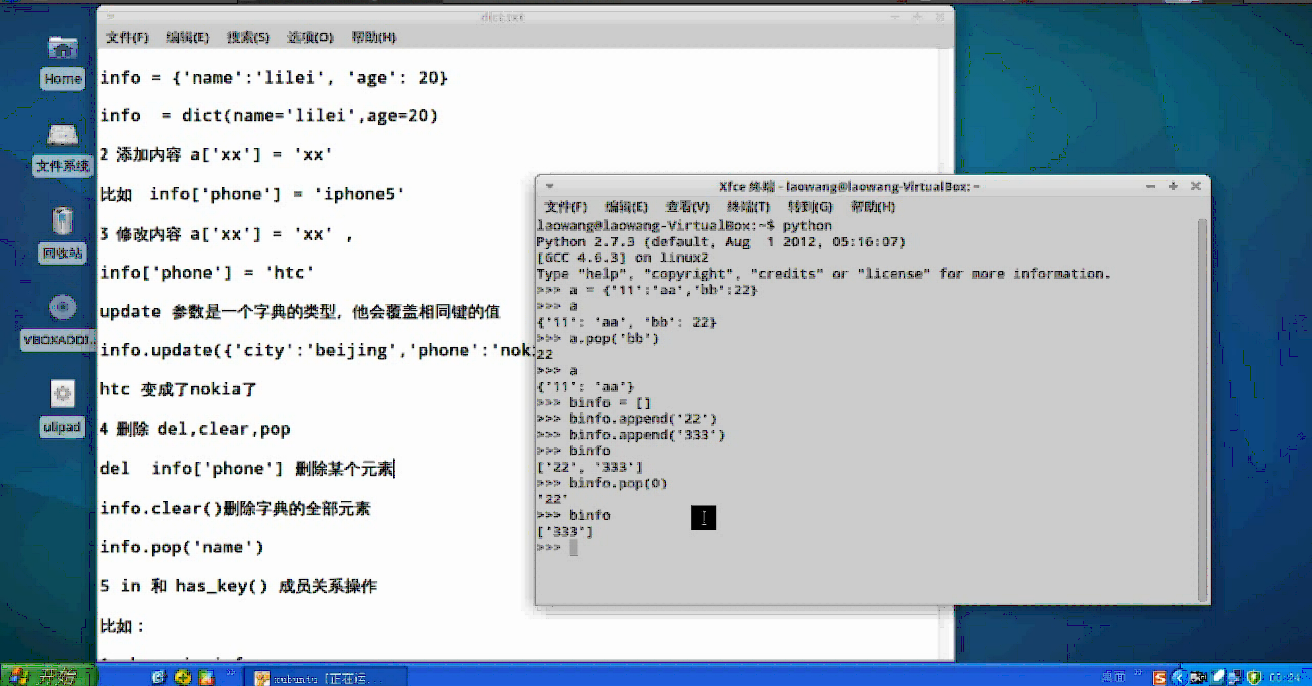1312x686 pixels.
Task: Click terminal output "['22', '333']"
Action: 590,467
